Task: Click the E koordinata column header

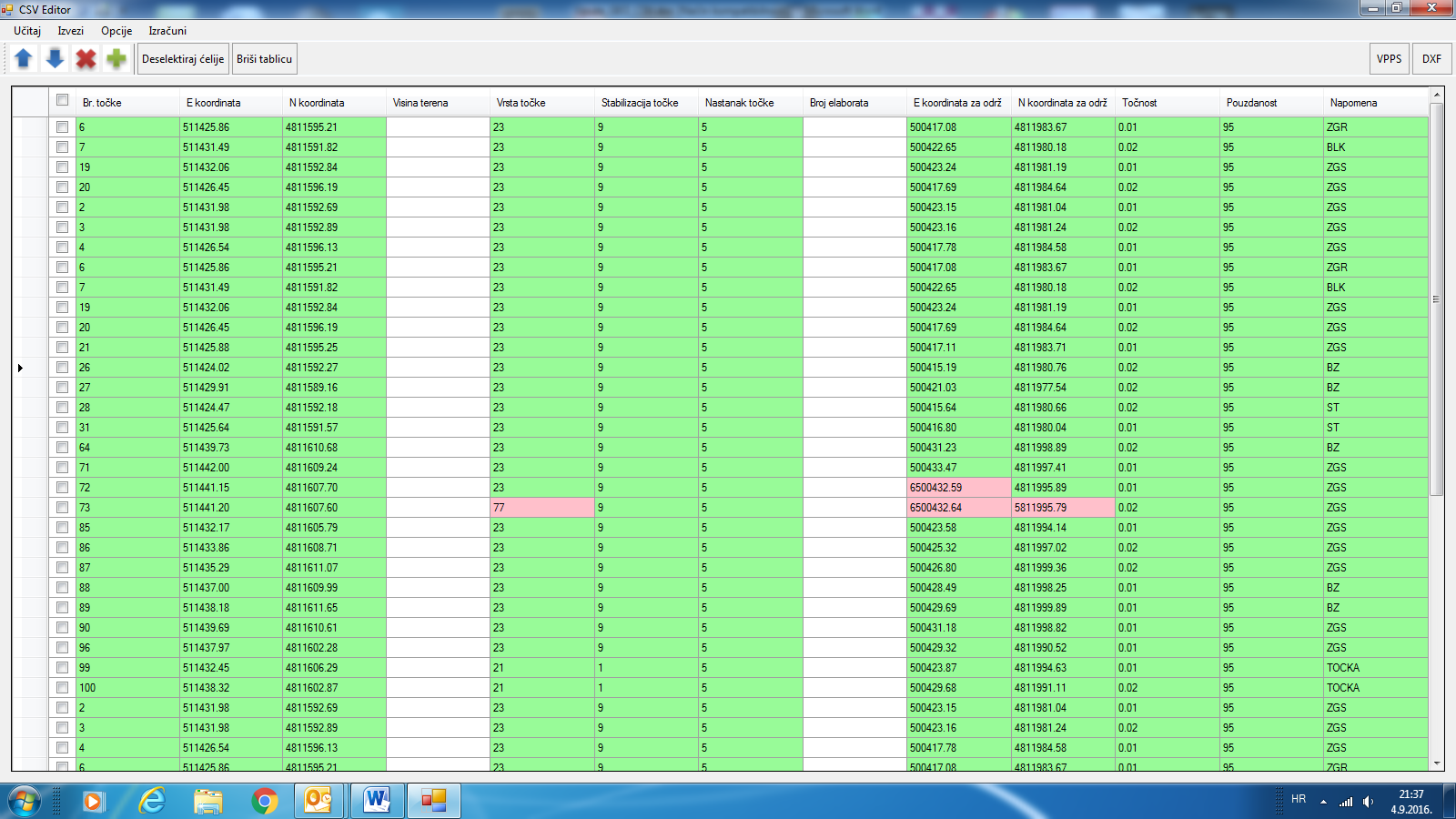Action: (231, 103)
